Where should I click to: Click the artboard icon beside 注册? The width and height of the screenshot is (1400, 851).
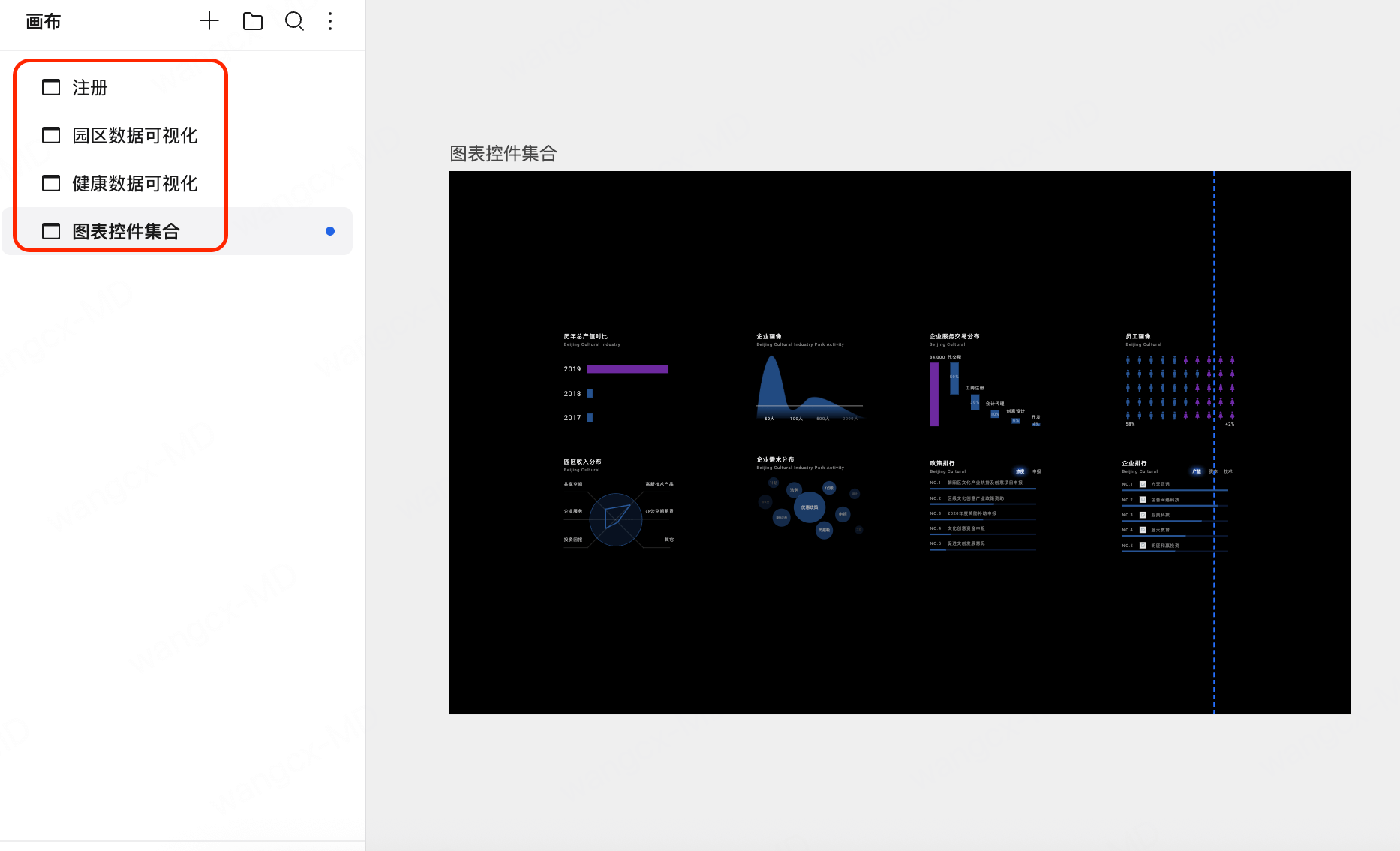coord(51,87)
